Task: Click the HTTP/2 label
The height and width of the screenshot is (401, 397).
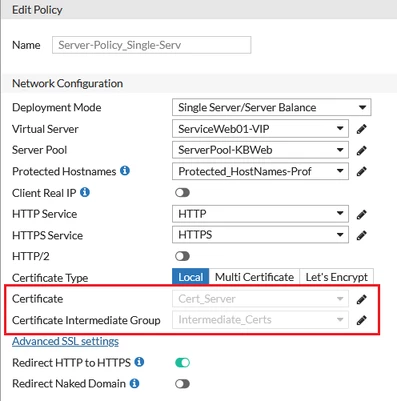Action: pos(31,256)
